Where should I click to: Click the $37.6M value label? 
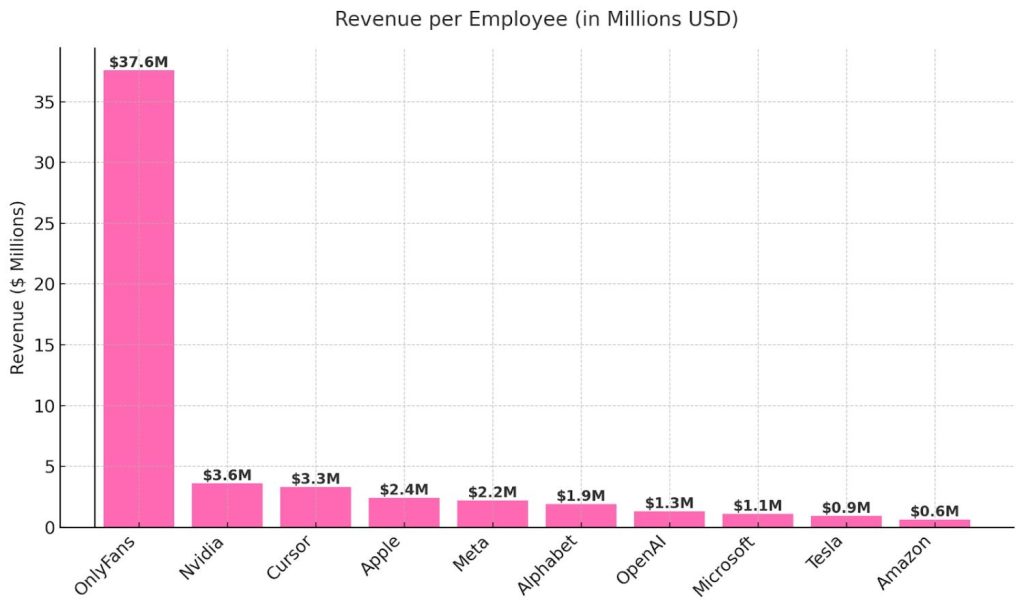137,61
